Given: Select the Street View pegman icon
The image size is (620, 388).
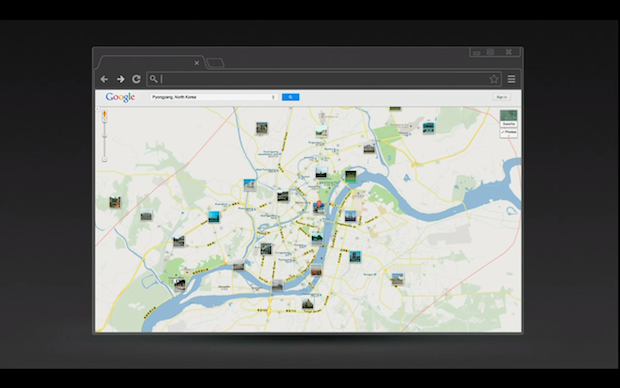Looking at the screenshot, I should click(104, 114).
